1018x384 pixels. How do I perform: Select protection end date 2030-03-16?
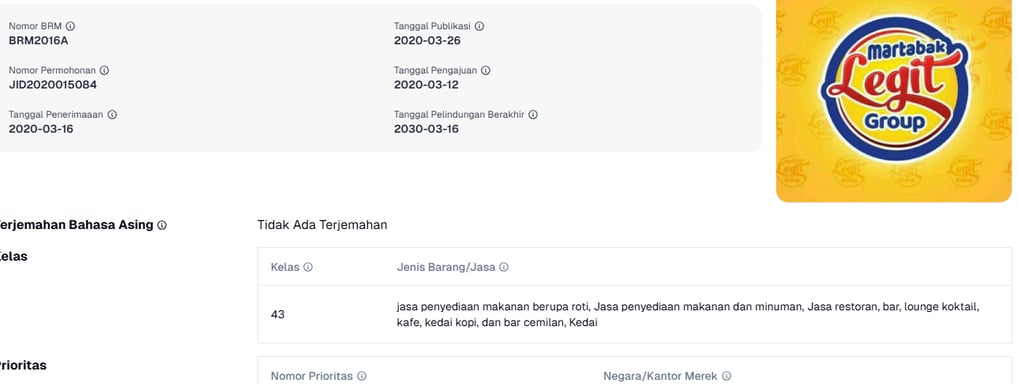click(427, 129)
